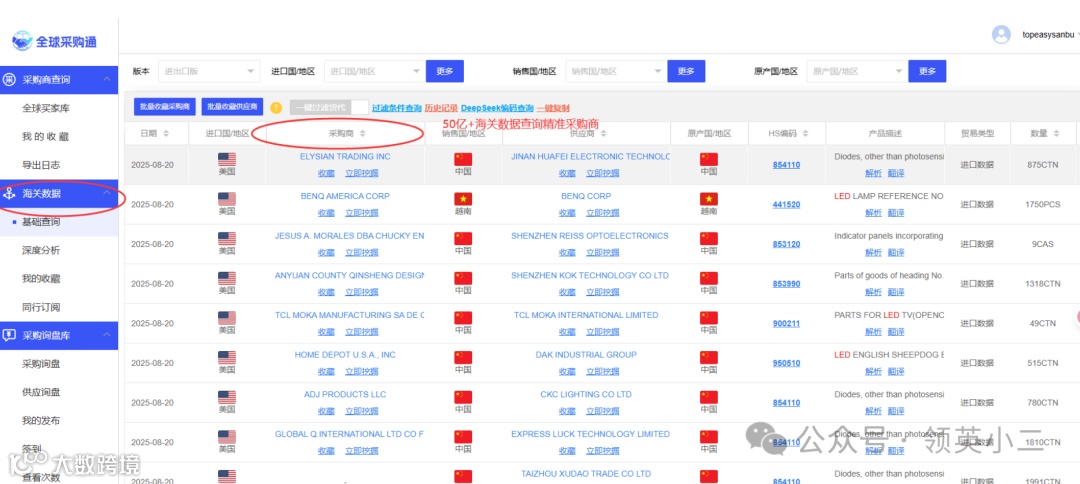Open 同行订阅 in the sidebar
Screen dimensions: 1080x484
(41, 307)
